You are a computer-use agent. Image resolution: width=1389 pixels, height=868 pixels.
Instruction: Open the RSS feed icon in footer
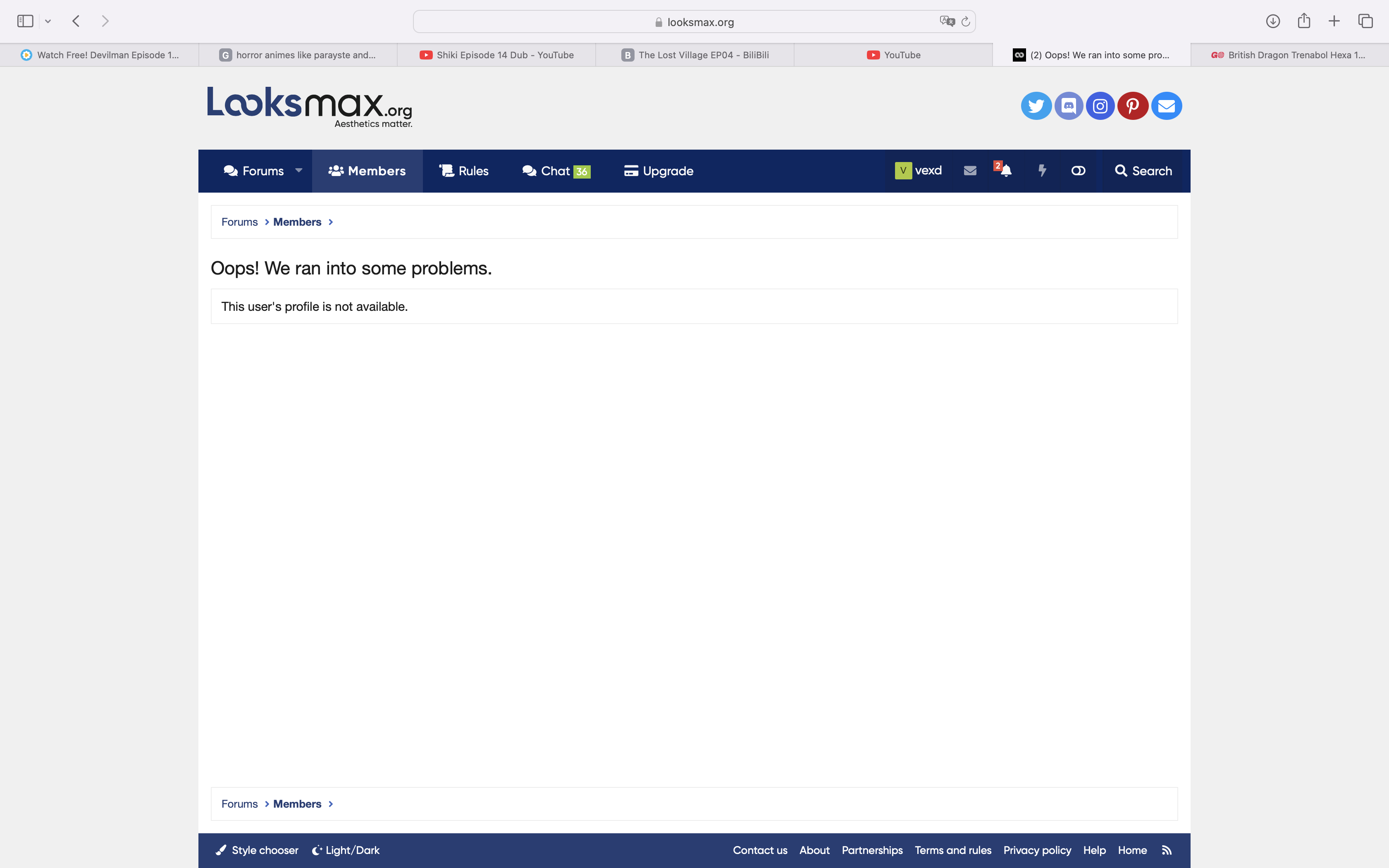coord(1167,850)
